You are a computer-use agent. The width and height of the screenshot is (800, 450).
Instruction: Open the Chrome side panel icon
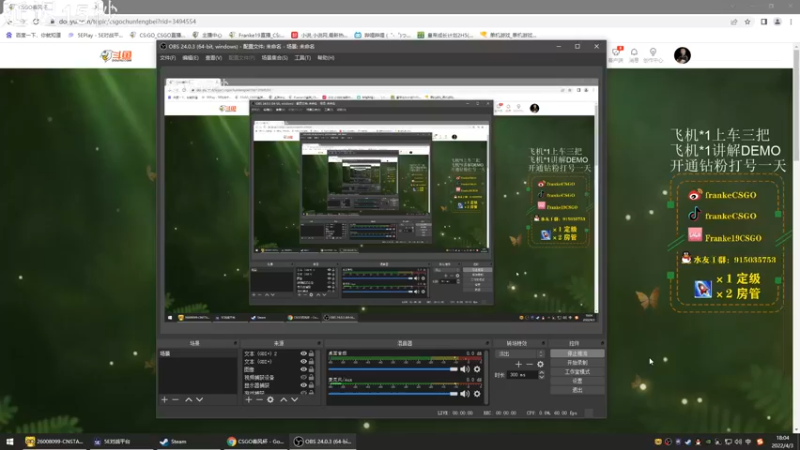[764, 21]
